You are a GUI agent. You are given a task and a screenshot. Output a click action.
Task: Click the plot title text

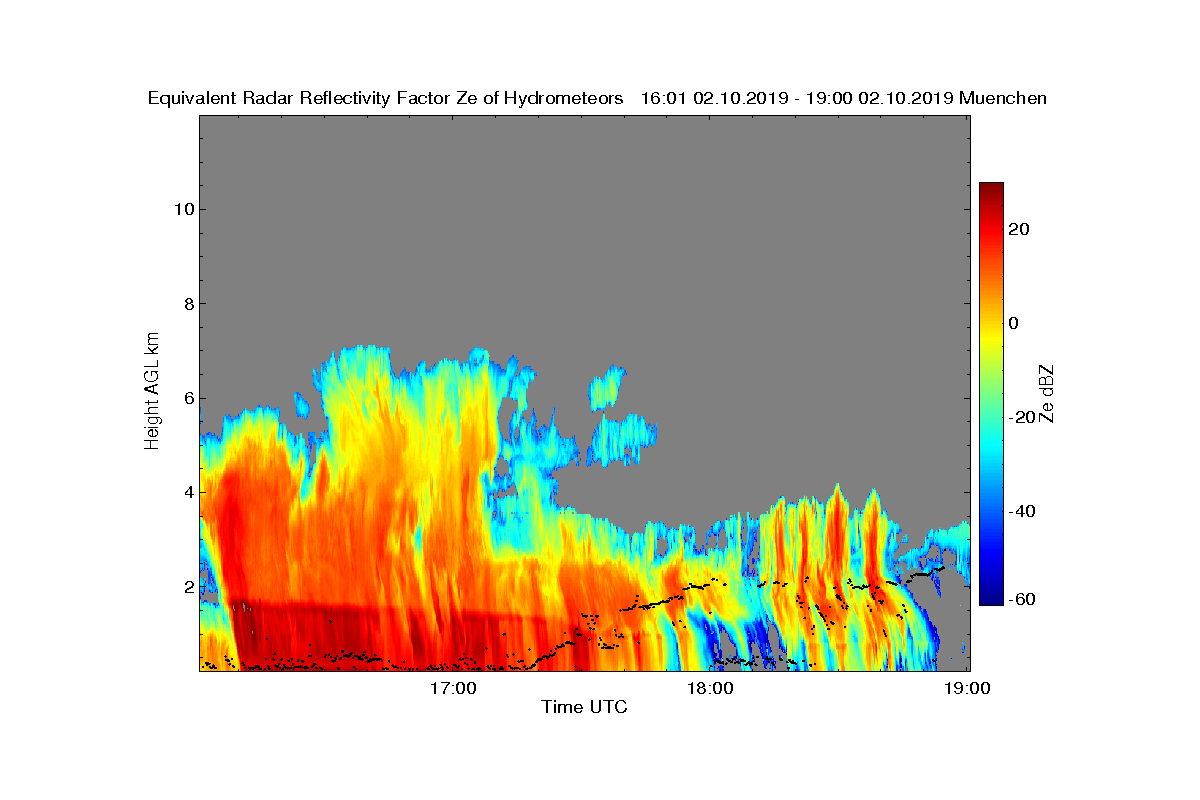click(x=597, y=98)
